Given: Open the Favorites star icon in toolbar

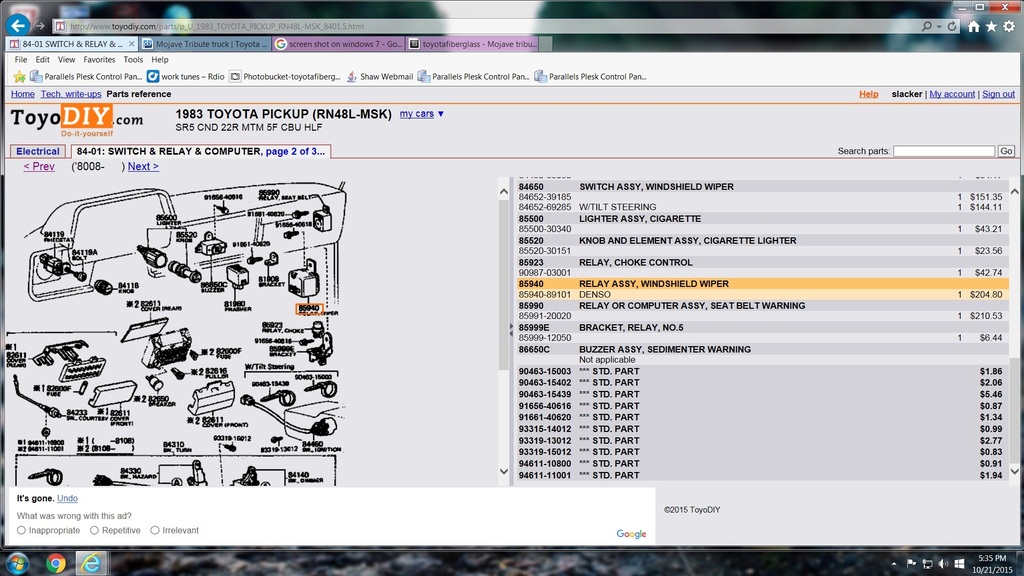Looking at the screenshot, I should pos(991,26).
